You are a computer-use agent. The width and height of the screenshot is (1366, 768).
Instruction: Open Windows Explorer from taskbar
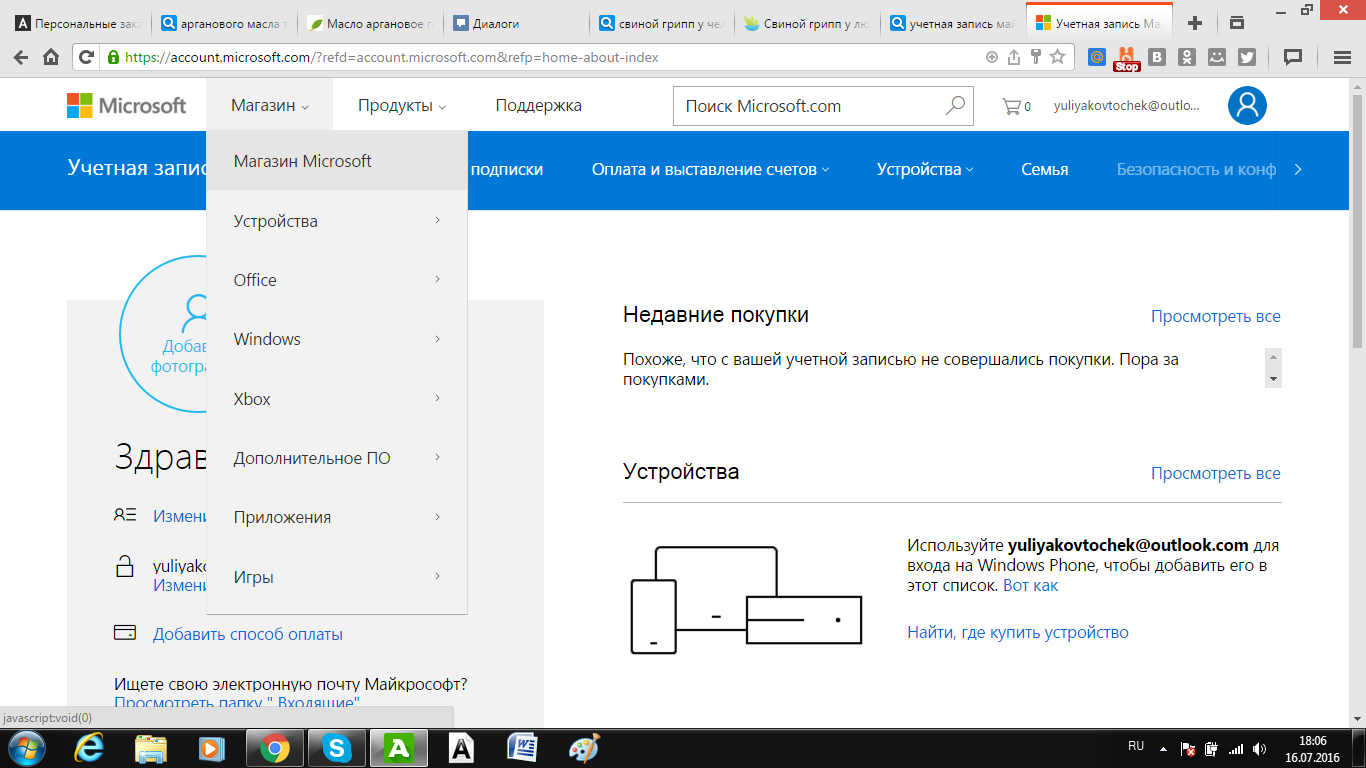tap(151, 748)
